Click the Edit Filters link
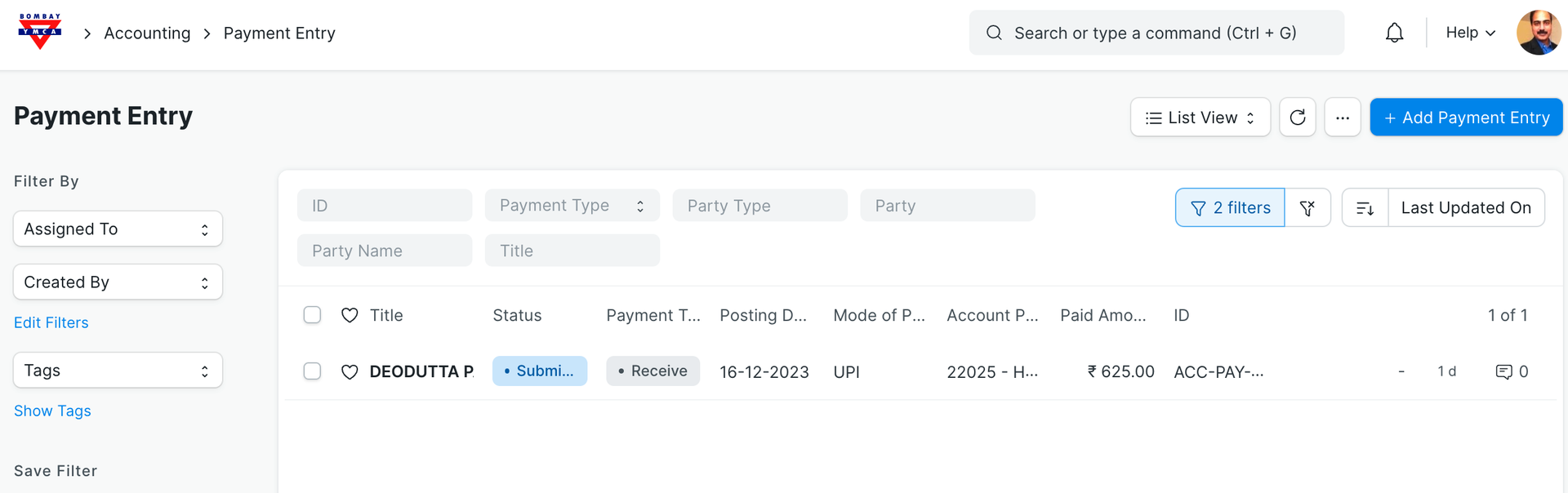Screen dimensions: 1568x493 click(x=51, y=322)
